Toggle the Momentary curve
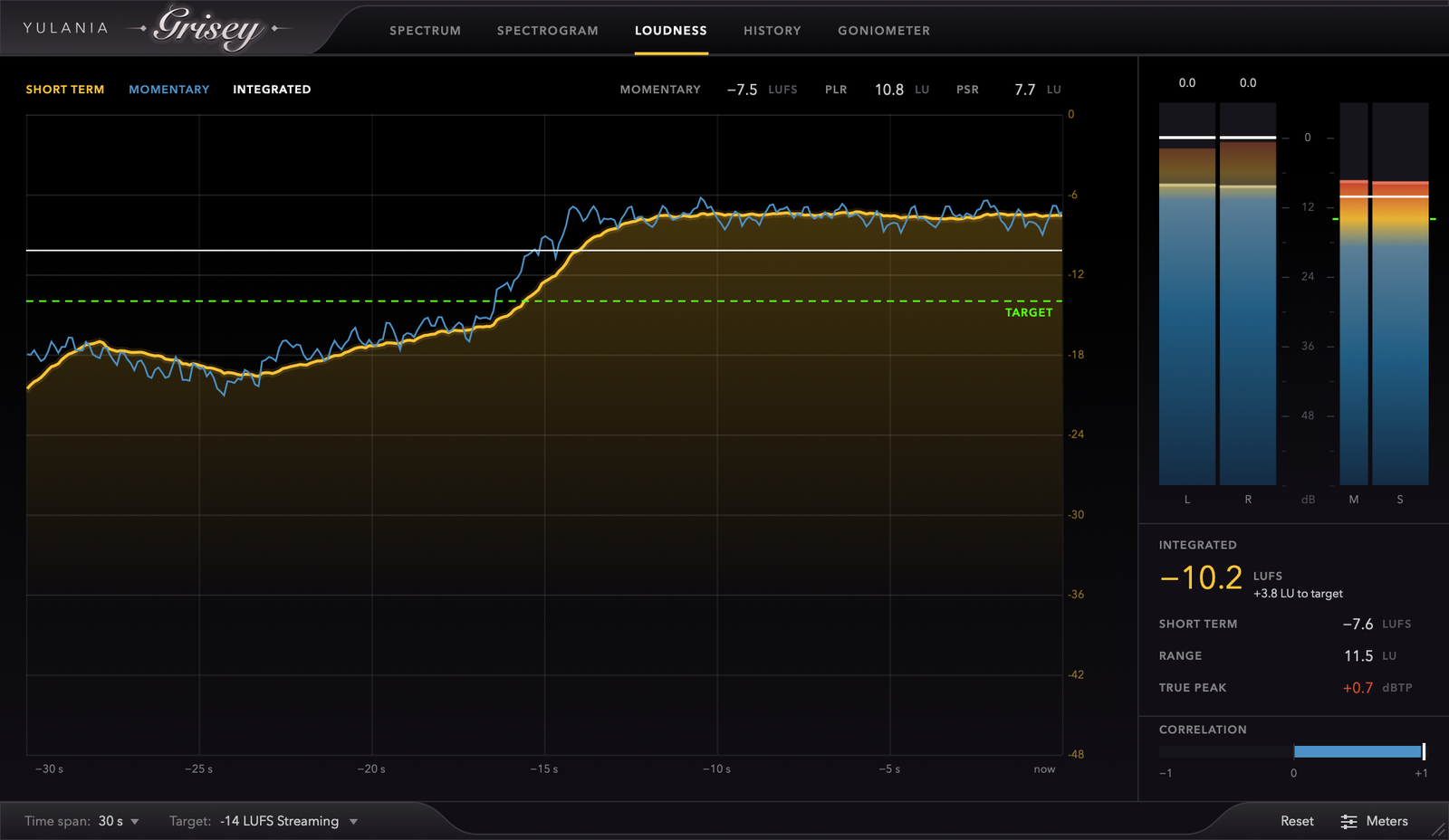The height and width of the screenshot is (840, 1449). coord(168,90)
